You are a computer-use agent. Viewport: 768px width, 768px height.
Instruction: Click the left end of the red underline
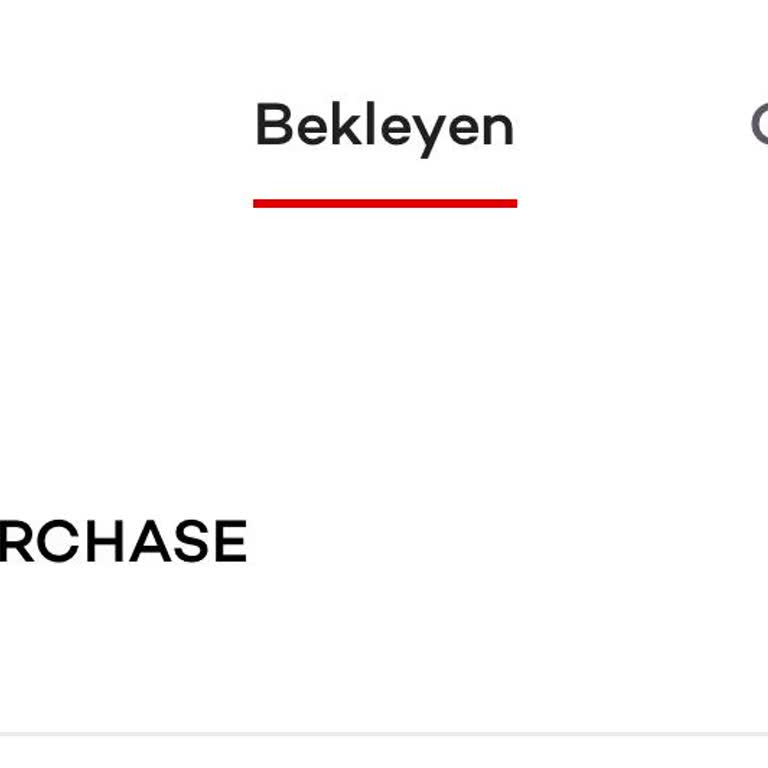click(259, 203)
